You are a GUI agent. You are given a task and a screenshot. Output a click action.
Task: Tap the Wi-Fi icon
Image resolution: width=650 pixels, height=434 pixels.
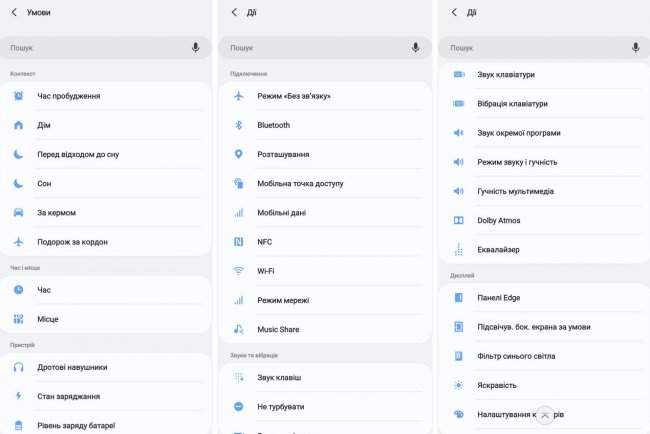point(238,271)
